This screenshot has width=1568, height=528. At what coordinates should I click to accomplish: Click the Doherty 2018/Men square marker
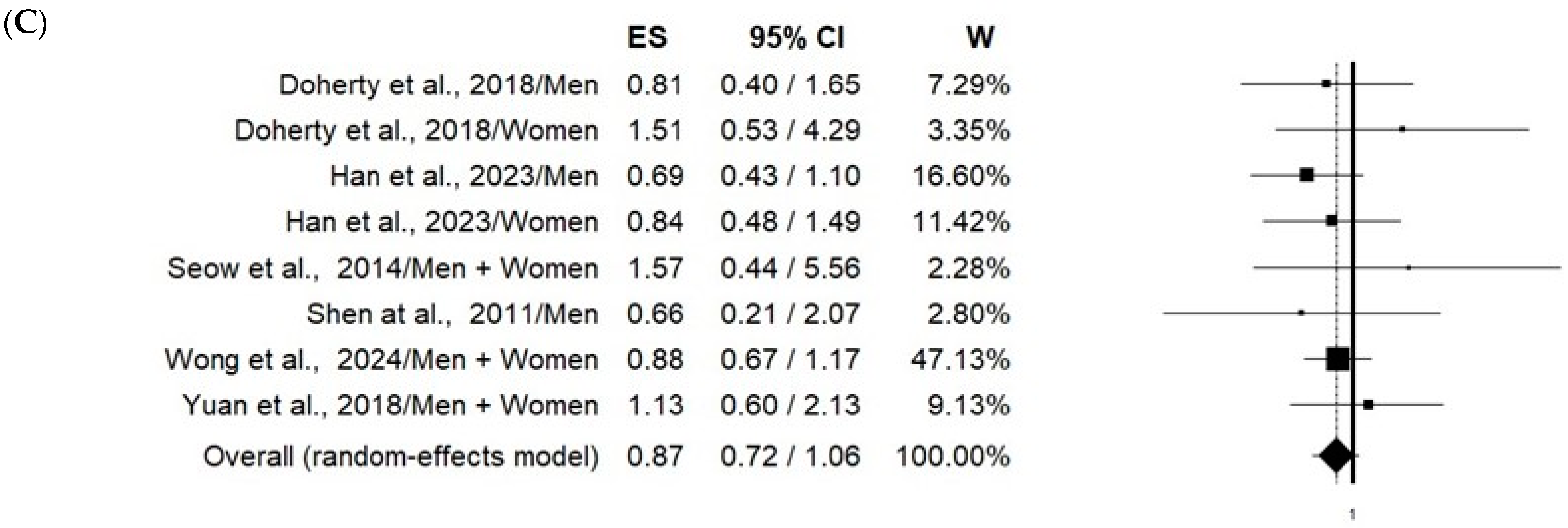[1326, 83]
